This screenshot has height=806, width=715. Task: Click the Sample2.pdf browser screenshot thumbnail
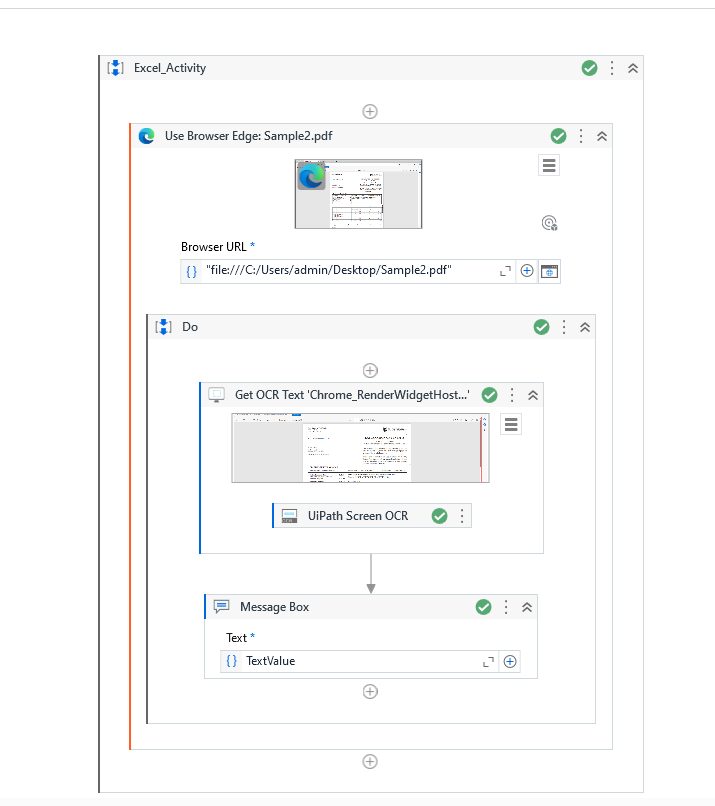358,194
